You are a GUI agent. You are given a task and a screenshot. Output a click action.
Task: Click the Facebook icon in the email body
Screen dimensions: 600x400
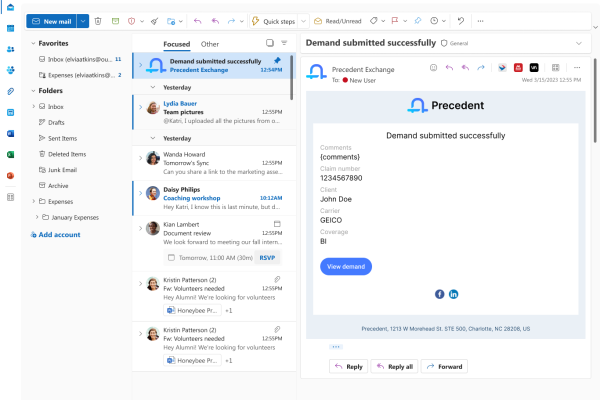click(x=439, y=294)
